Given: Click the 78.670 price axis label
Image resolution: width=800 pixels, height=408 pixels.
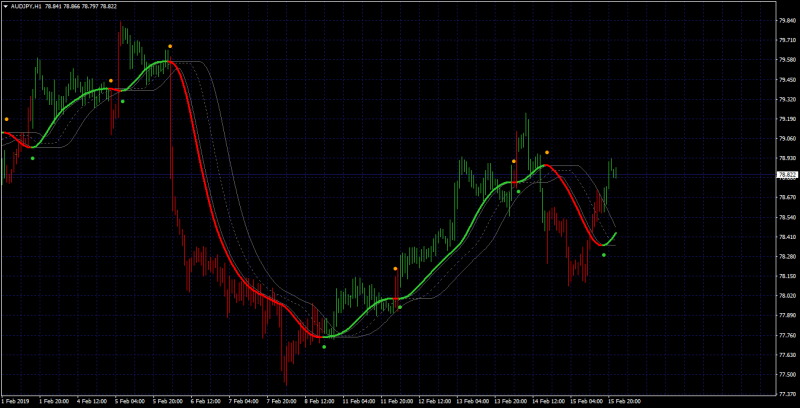Looking at the screenshot, I should 786,198.
